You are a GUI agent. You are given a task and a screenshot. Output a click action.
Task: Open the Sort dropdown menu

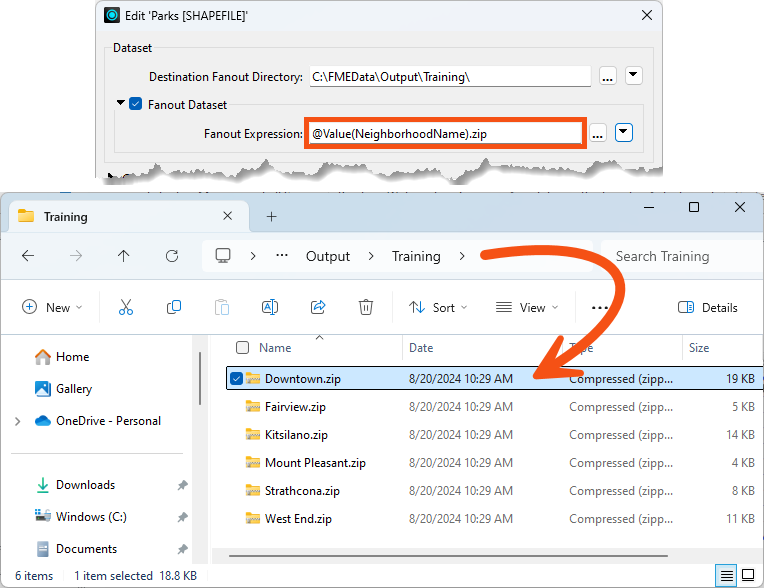pyautogui.click(x=438, y=307)
